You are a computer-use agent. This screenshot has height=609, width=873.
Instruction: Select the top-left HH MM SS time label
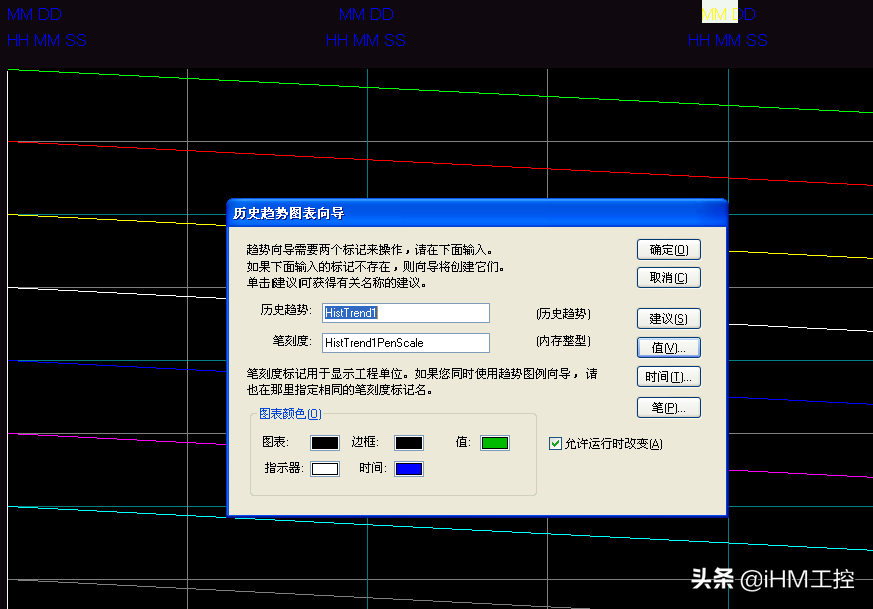tap(47, 40)
